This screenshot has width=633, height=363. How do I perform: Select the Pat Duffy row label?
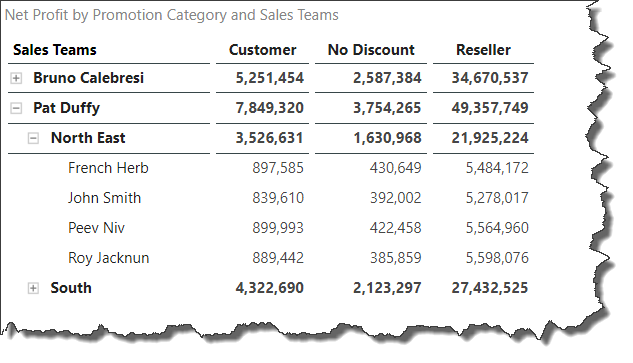click(x=66, y=108)
